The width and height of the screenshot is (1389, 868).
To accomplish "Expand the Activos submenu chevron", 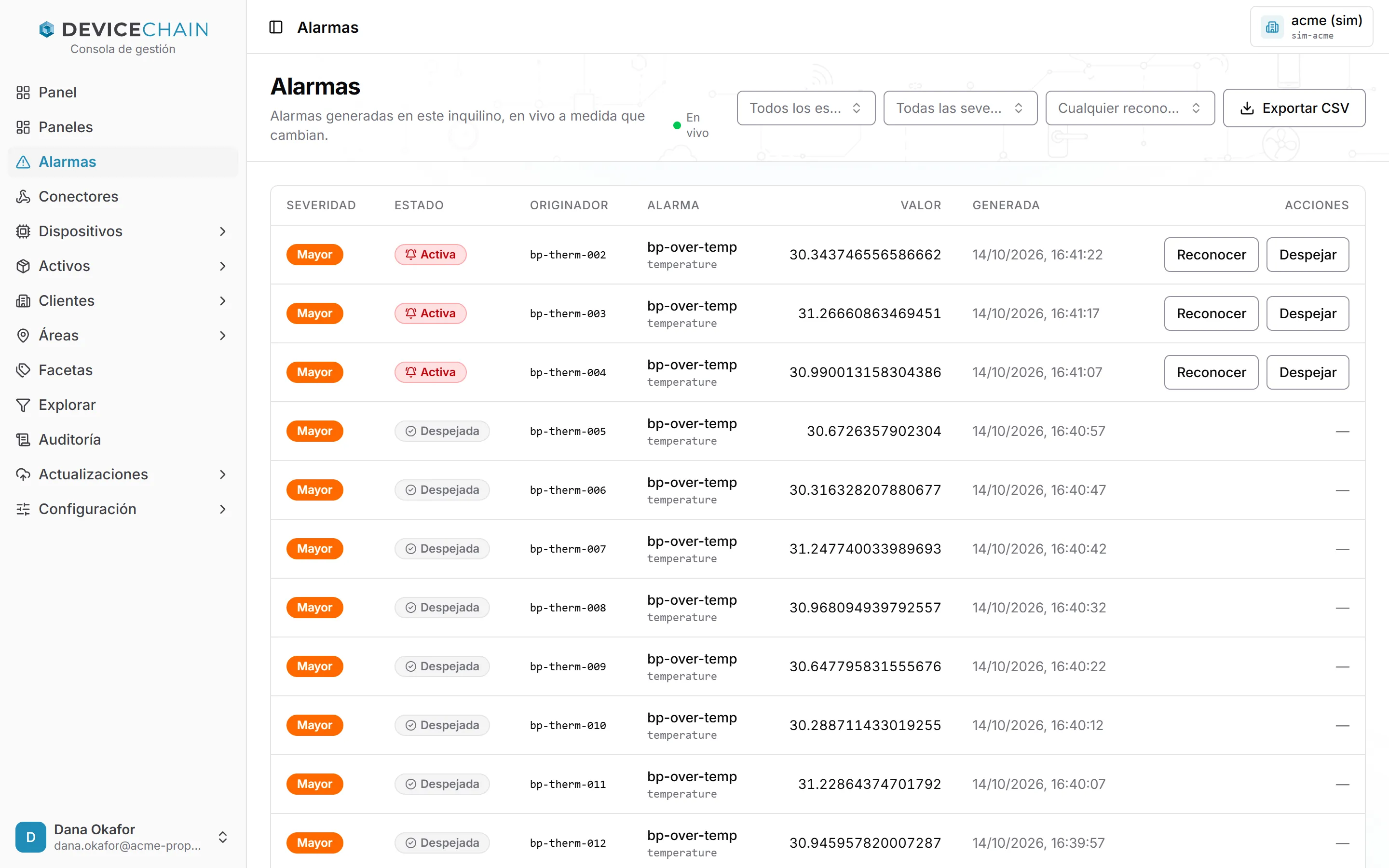I will tap(223, 266).
